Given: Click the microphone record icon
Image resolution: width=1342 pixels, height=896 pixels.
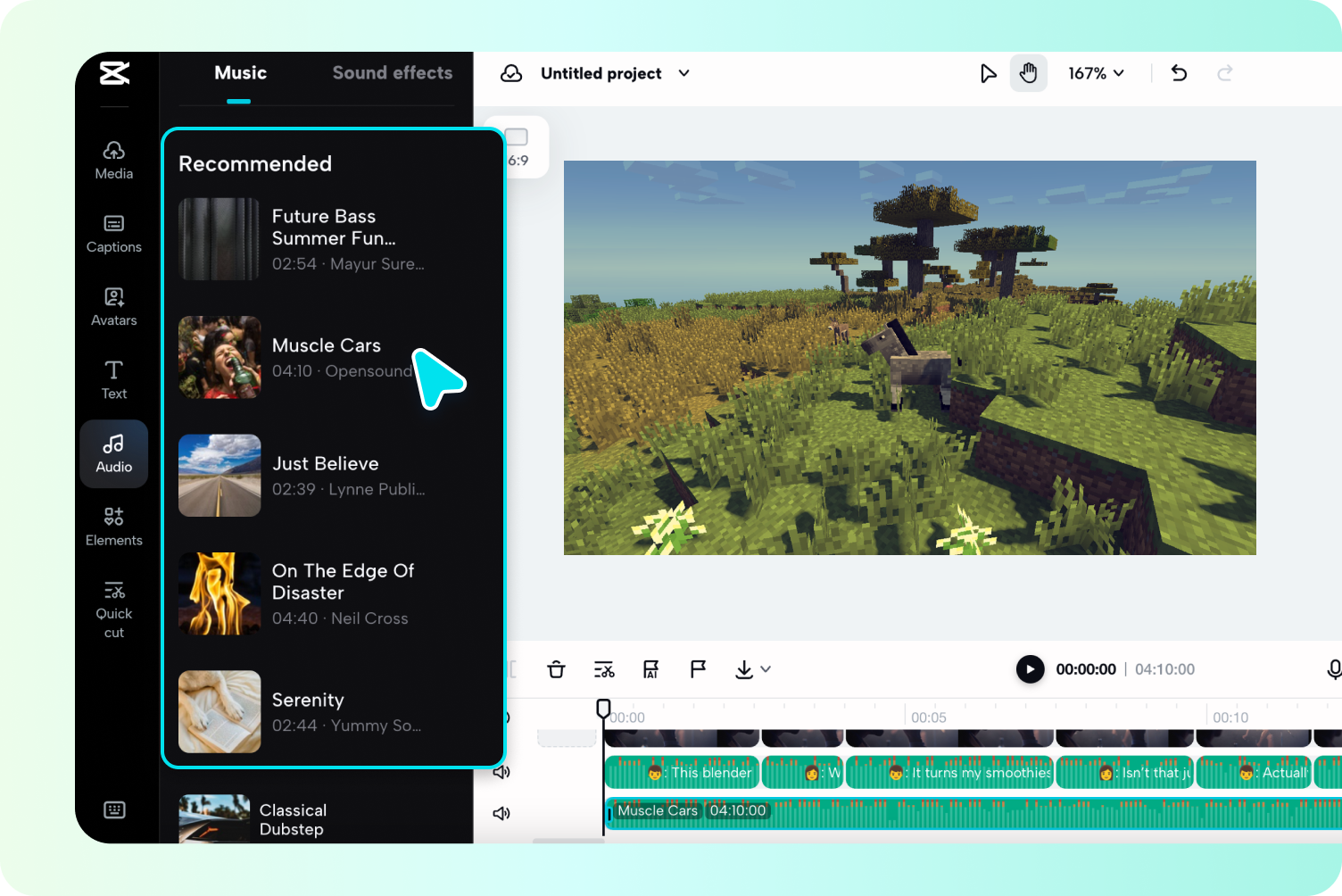Looking at the screenshot, I should click(x=1333, y=669).
